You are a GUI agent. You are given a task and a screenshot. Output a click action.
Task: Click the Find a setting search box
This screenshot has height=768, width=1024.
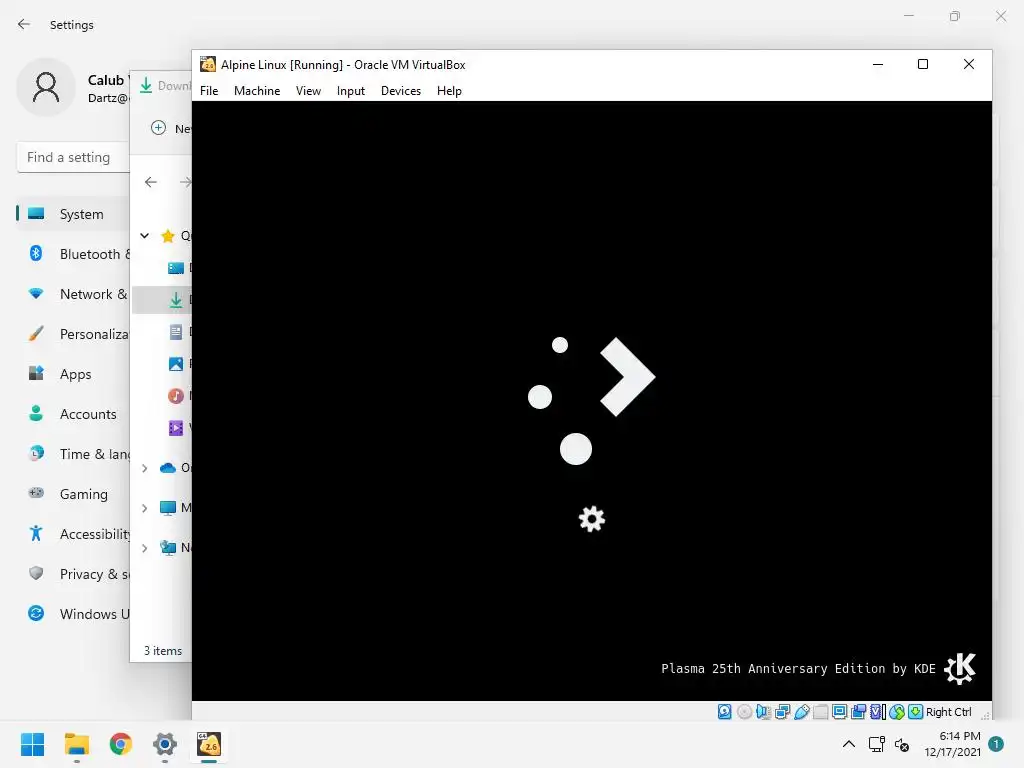coord(73,157)
